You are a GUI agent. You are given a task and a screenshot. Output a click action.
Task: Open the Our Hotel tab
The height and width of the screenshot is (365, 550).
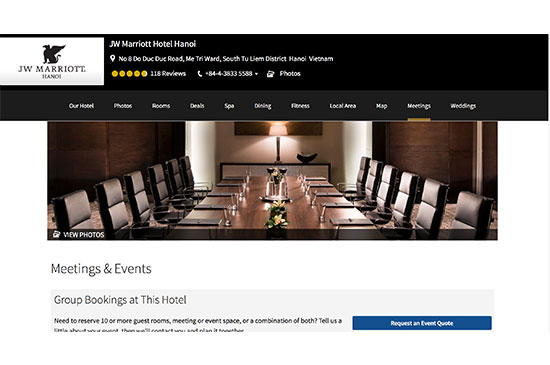click(x=81, y=106)
